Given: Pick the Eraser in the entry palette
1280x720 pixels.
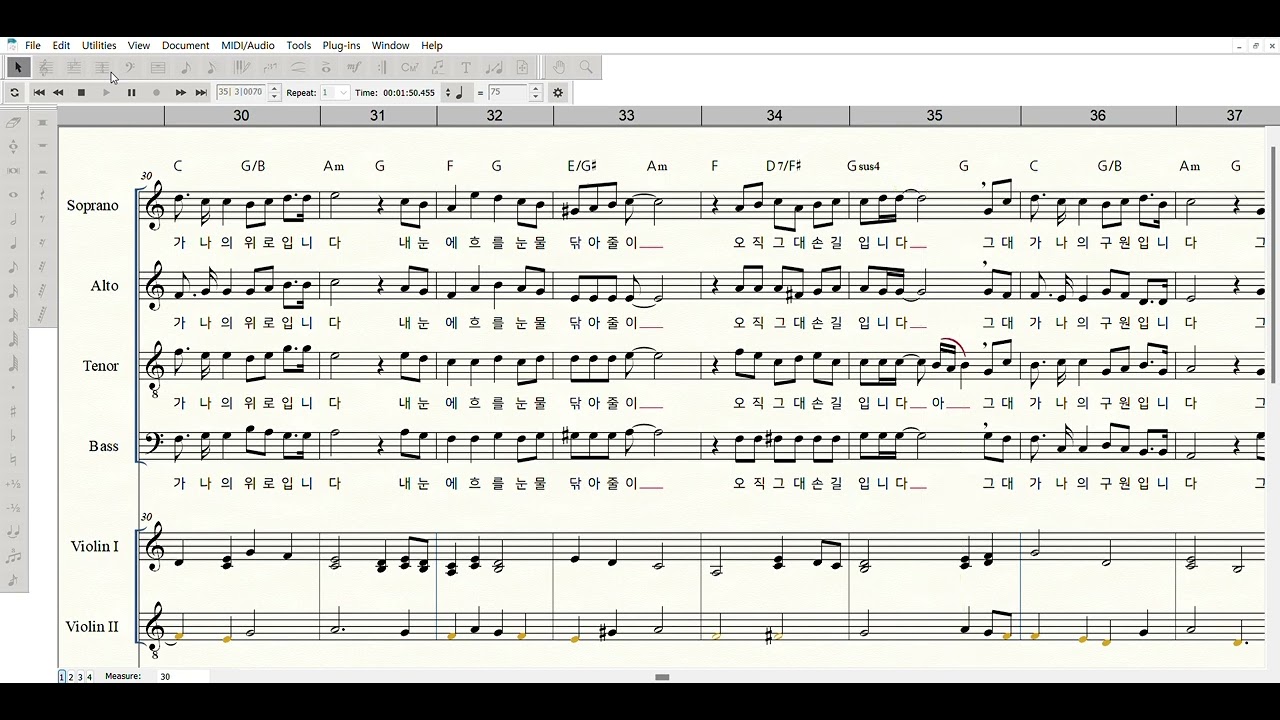Looking at the screenshot, I should [13, 122].
